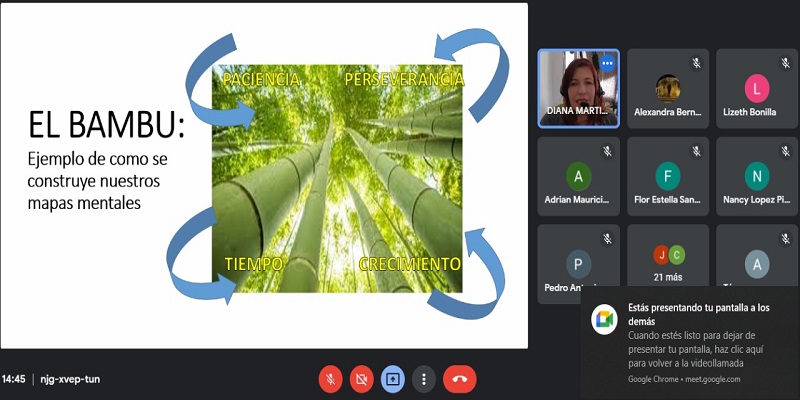Click Lizeth Bonilla's pink L avatar
The width and height of the screenshot is (800, 400).
[757, 88]
